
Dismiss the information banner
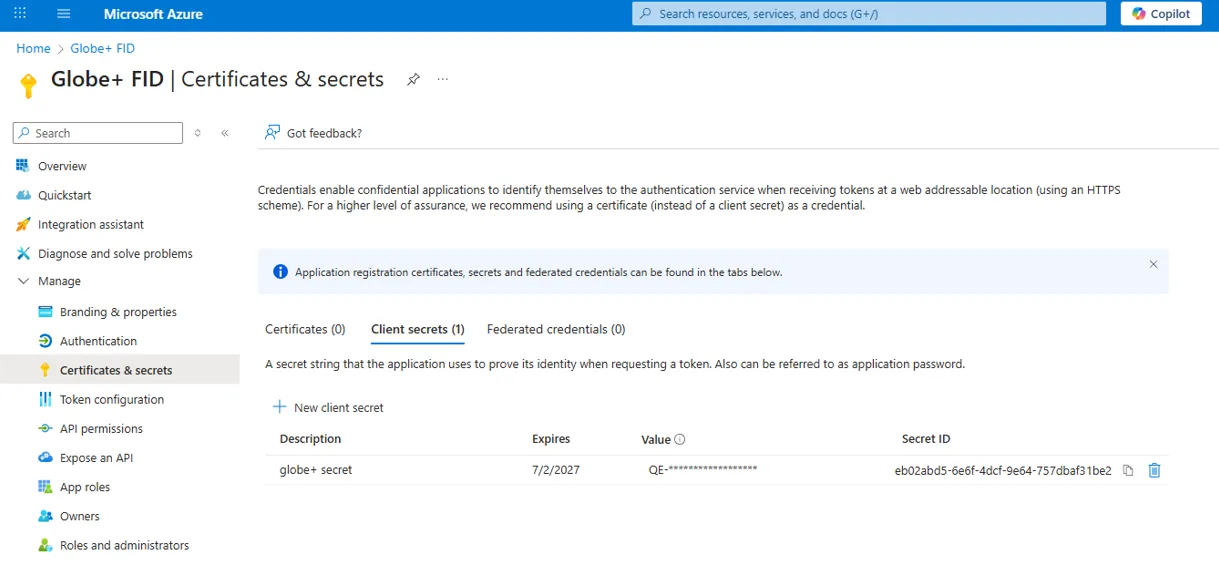1153,265
